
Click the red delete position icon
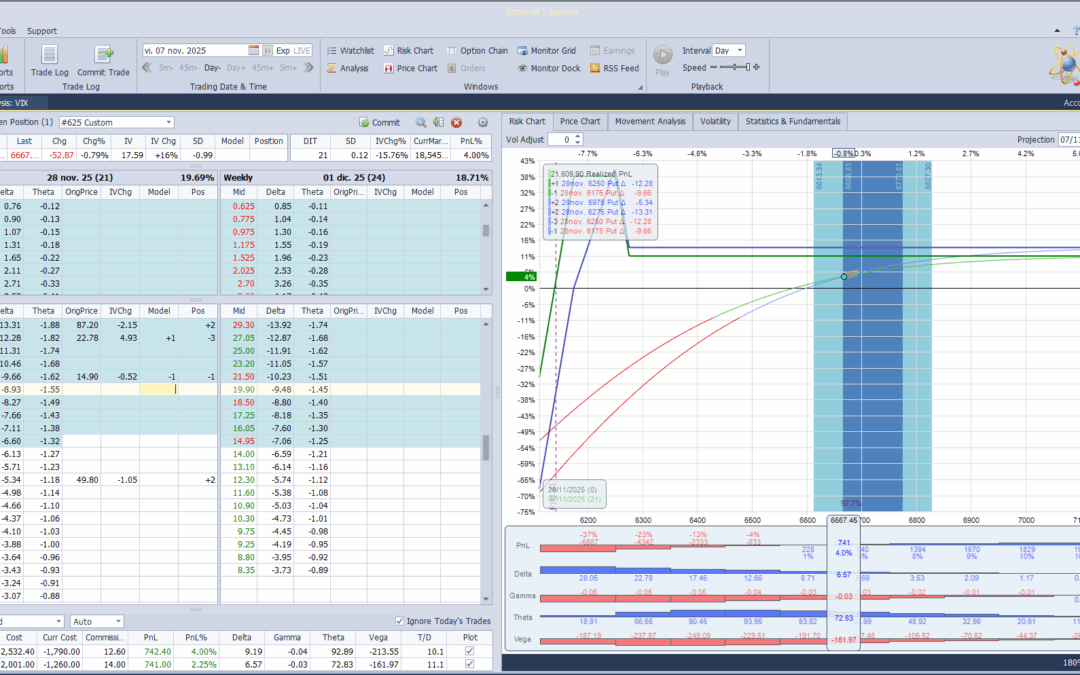coord(456,122)
